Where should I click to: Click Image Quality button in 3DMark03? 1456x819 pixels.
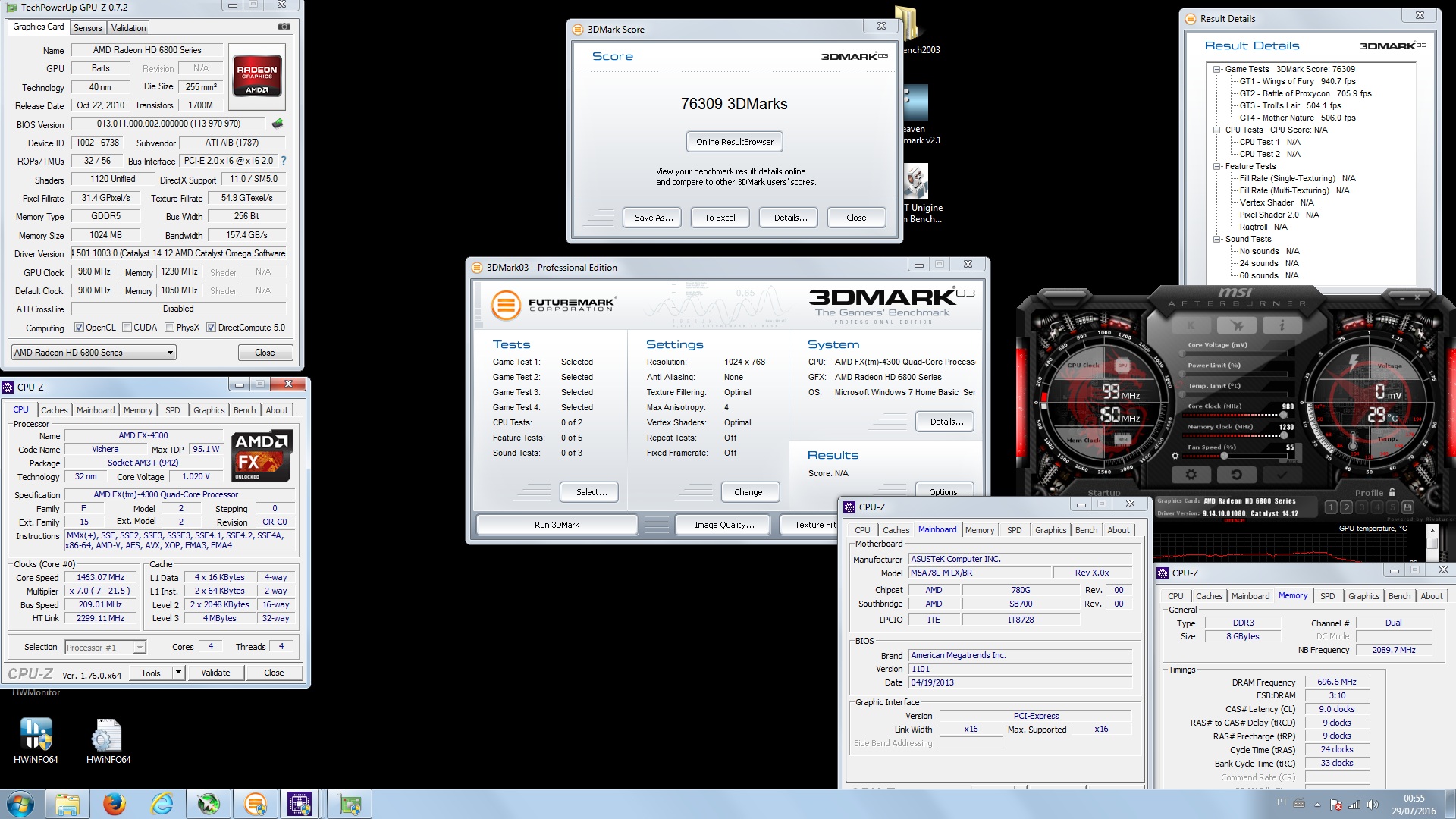click(724, 525)
